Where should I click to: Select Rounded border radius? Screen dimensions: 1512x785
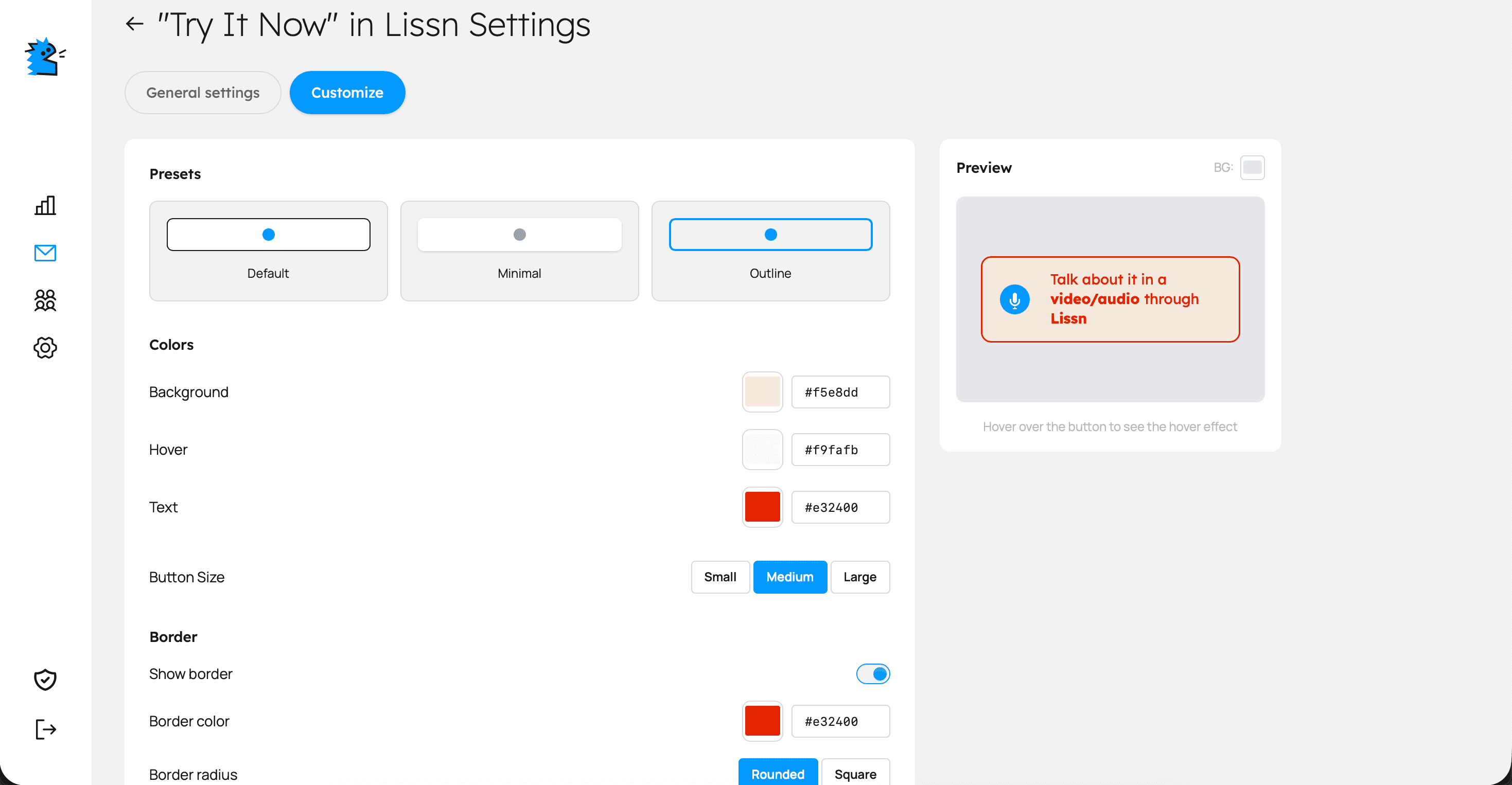pos(778,774)
